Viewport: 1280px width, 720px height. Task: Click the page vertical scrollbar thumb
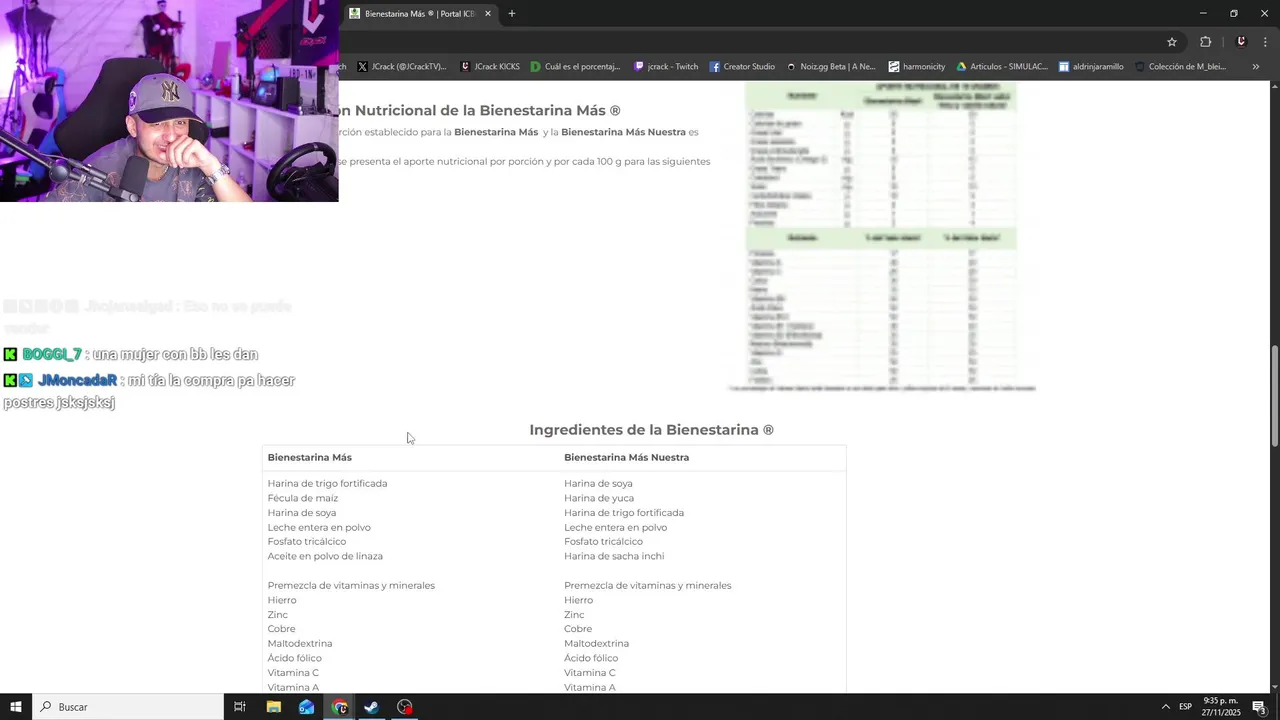pyautogui.click(x=1274, y=396)
